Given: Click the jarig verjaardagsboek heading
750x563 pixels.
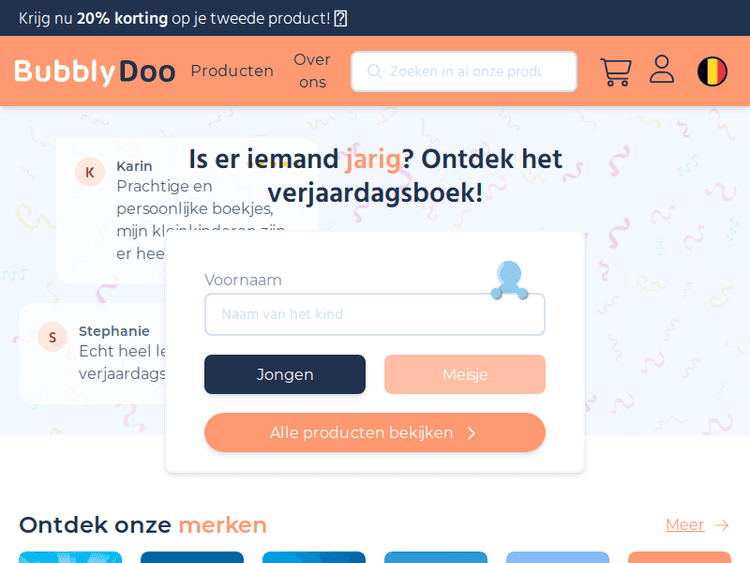Looking at the screenshot, I should [375, 176].
